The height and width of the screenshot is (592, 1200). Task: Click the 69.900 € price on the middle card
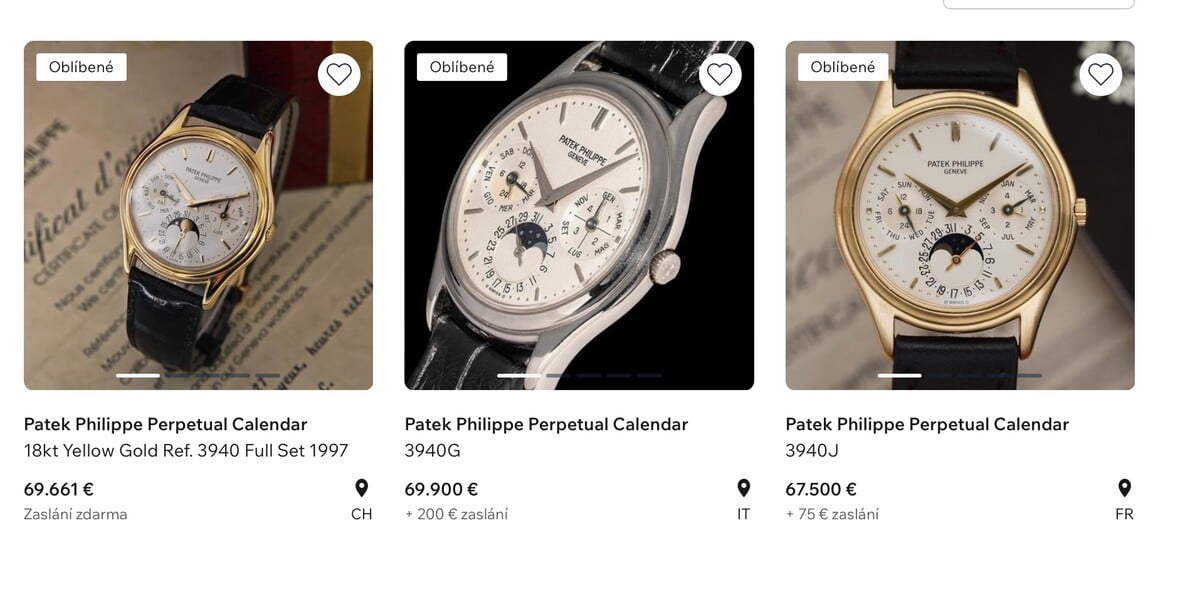[441, 489]
